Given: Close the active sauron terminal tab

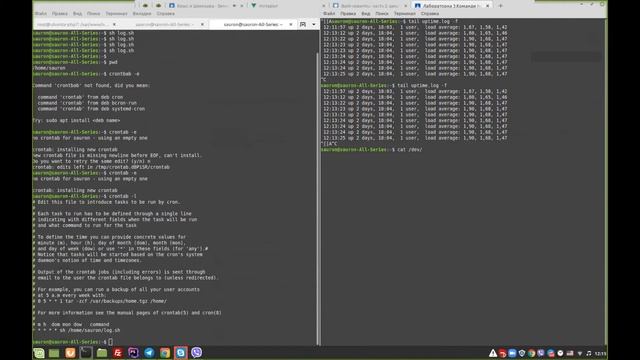Looking at the screenshot, I should (x=291, y=24).
